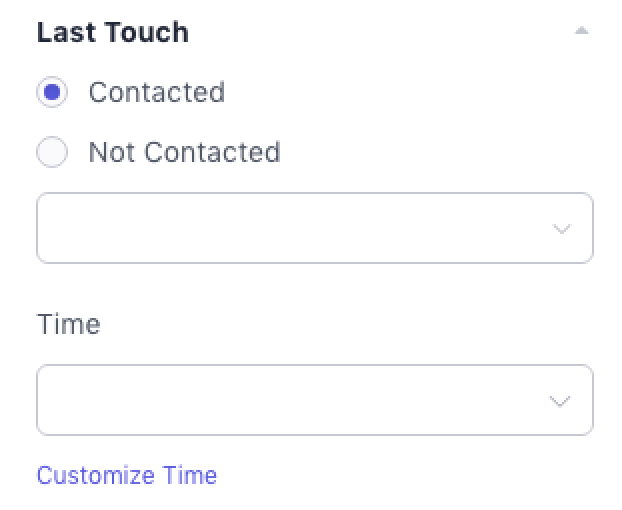Toggle the triangle icon beside Last Touch
Screen dimensions: 622x510
(581, 32)
